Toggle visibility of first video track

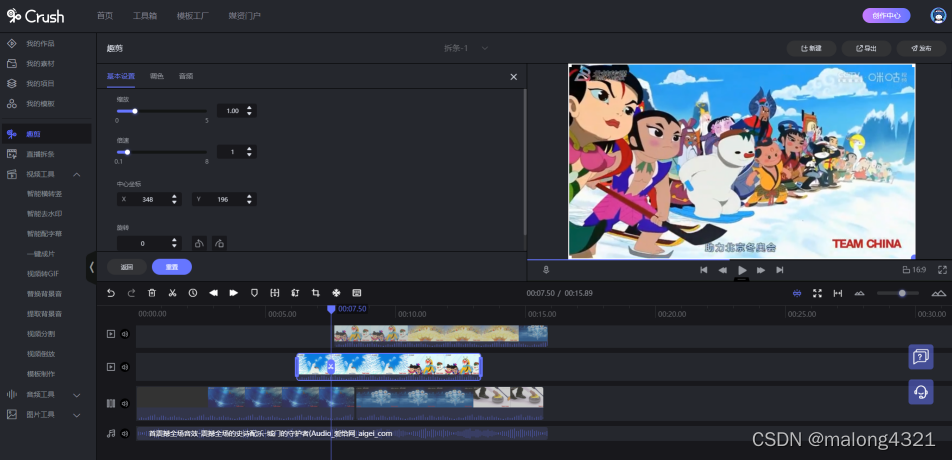111,334
